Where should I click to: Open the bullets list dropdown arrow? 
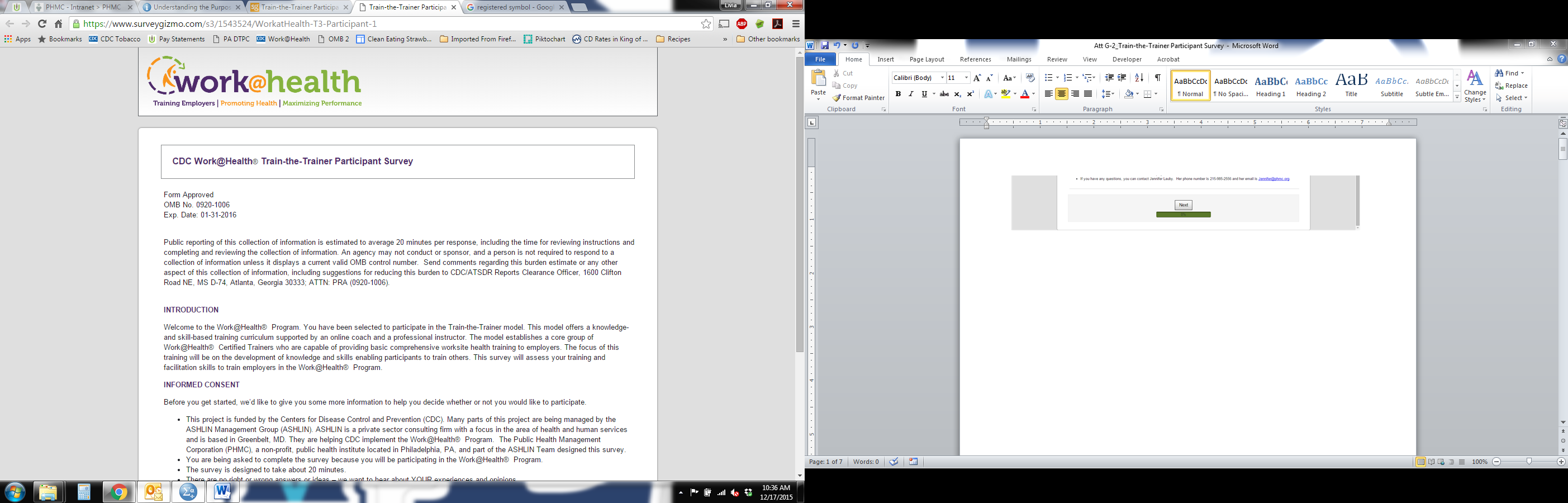1057,78
